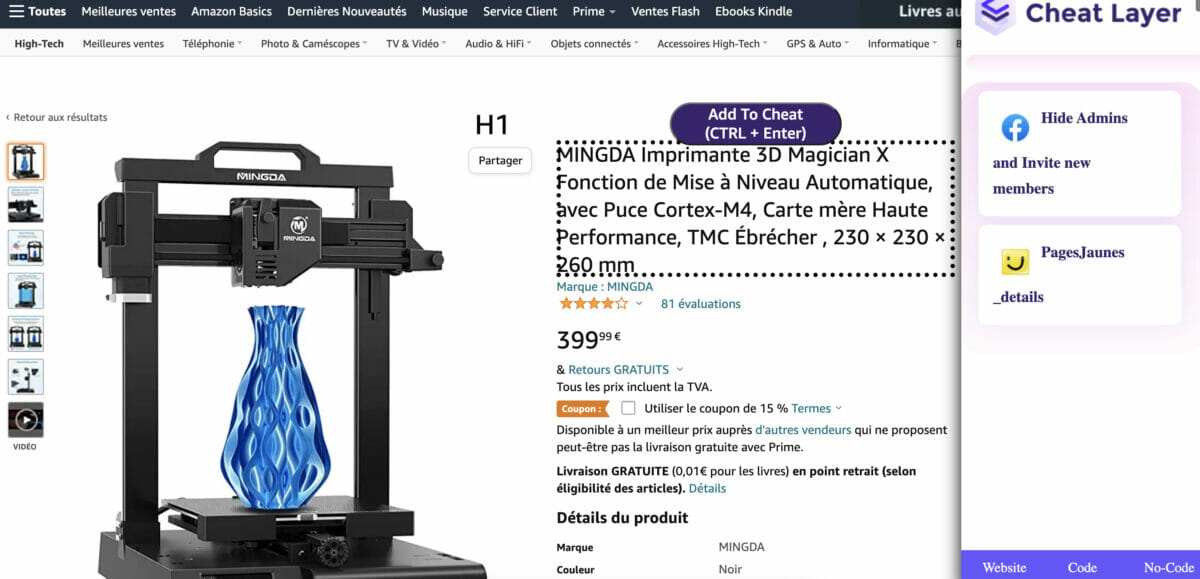Play the product video thumbnail
The height and width of the screenshot is (579, 1200).
(x=26, y=420)
